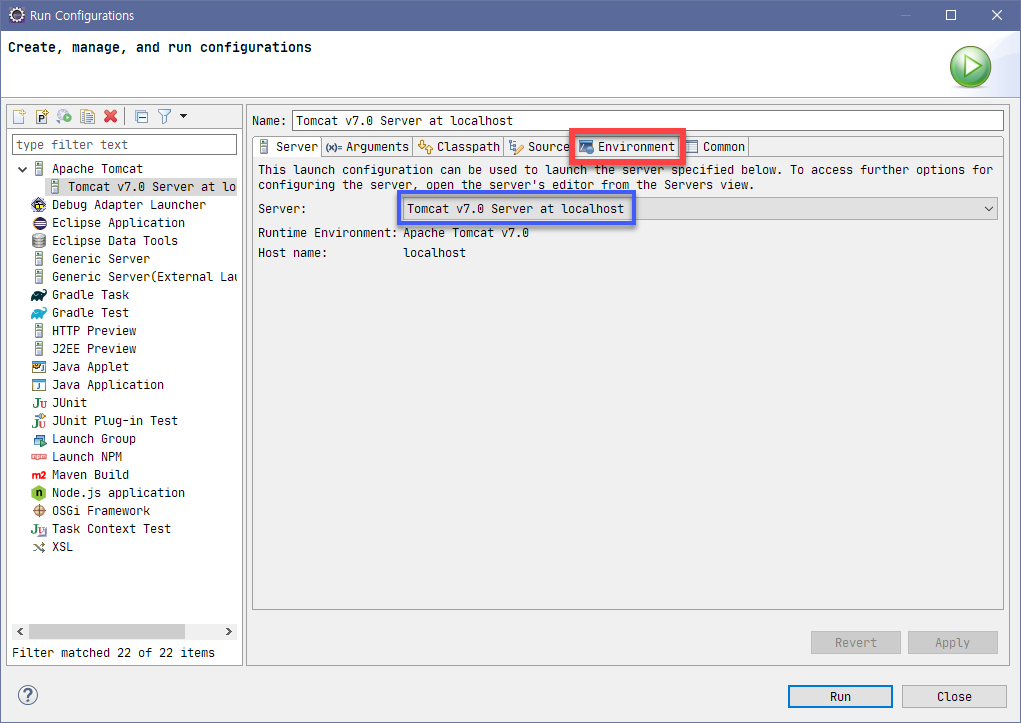Select Java Application type
Image resolution: width=1021 pixels, height=723 pixels.
point(107,385)
